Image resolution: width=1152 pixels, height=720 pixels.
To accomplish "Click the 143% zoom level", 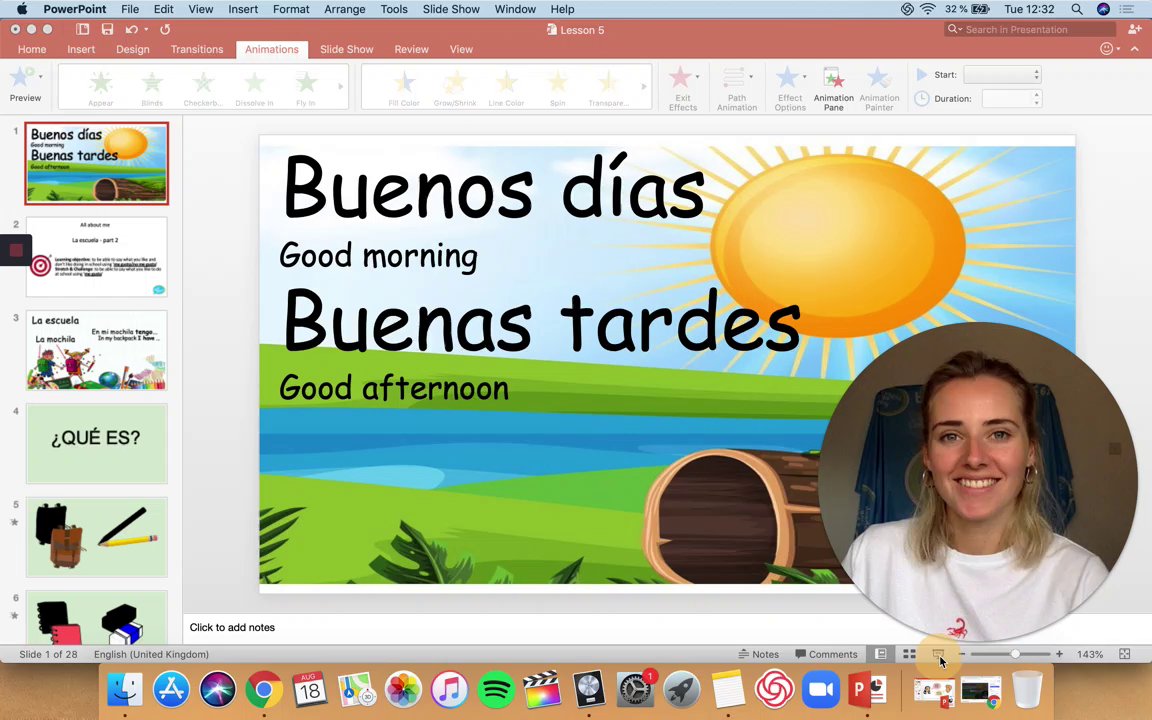I will (1090, 654).
